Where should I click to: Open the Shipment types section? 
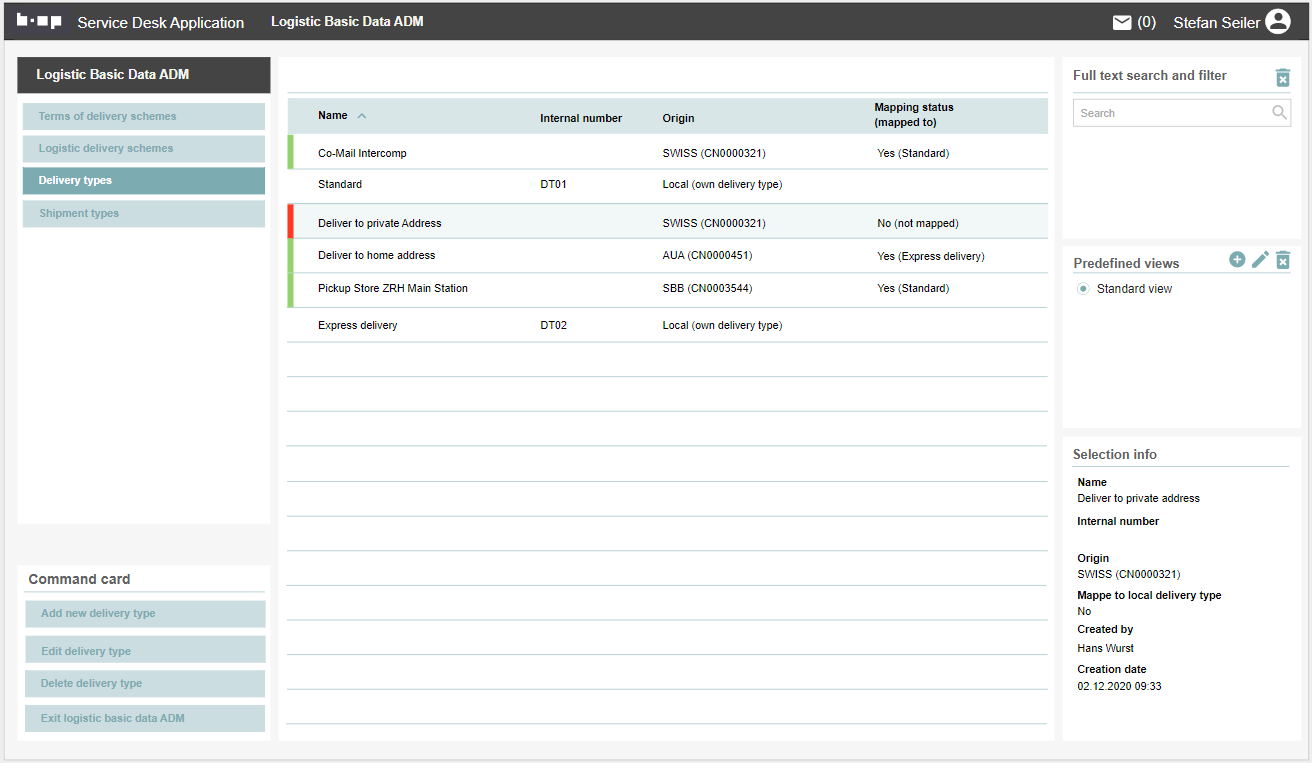[x=144, y=213]
